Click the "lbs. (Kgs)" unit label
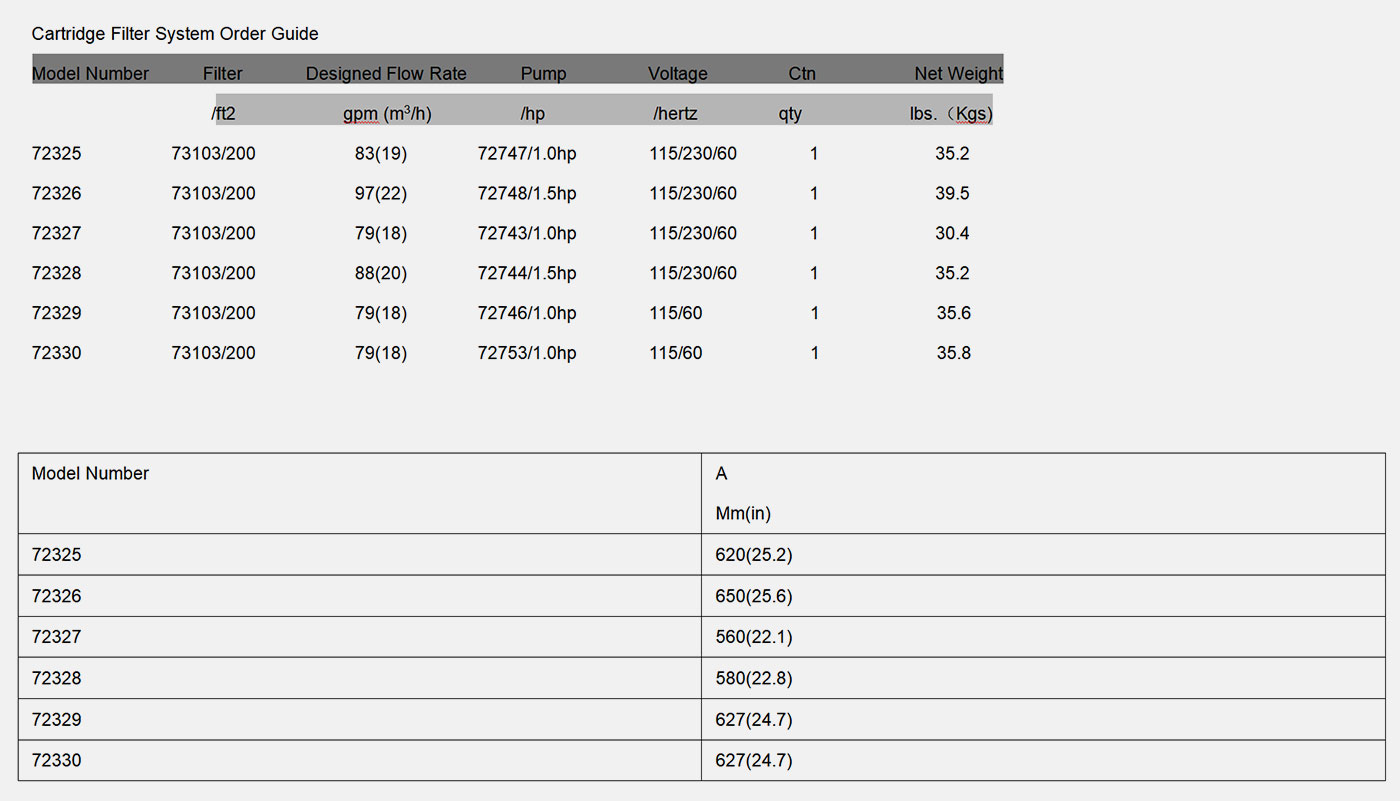 click(x=950, y=114)
